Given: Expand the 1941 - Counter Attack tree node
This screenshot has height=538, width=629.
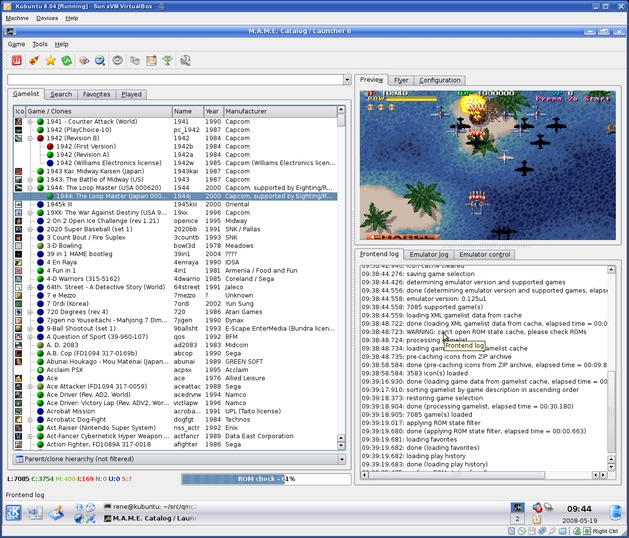Looking at the screenshot, I should 30,122.
